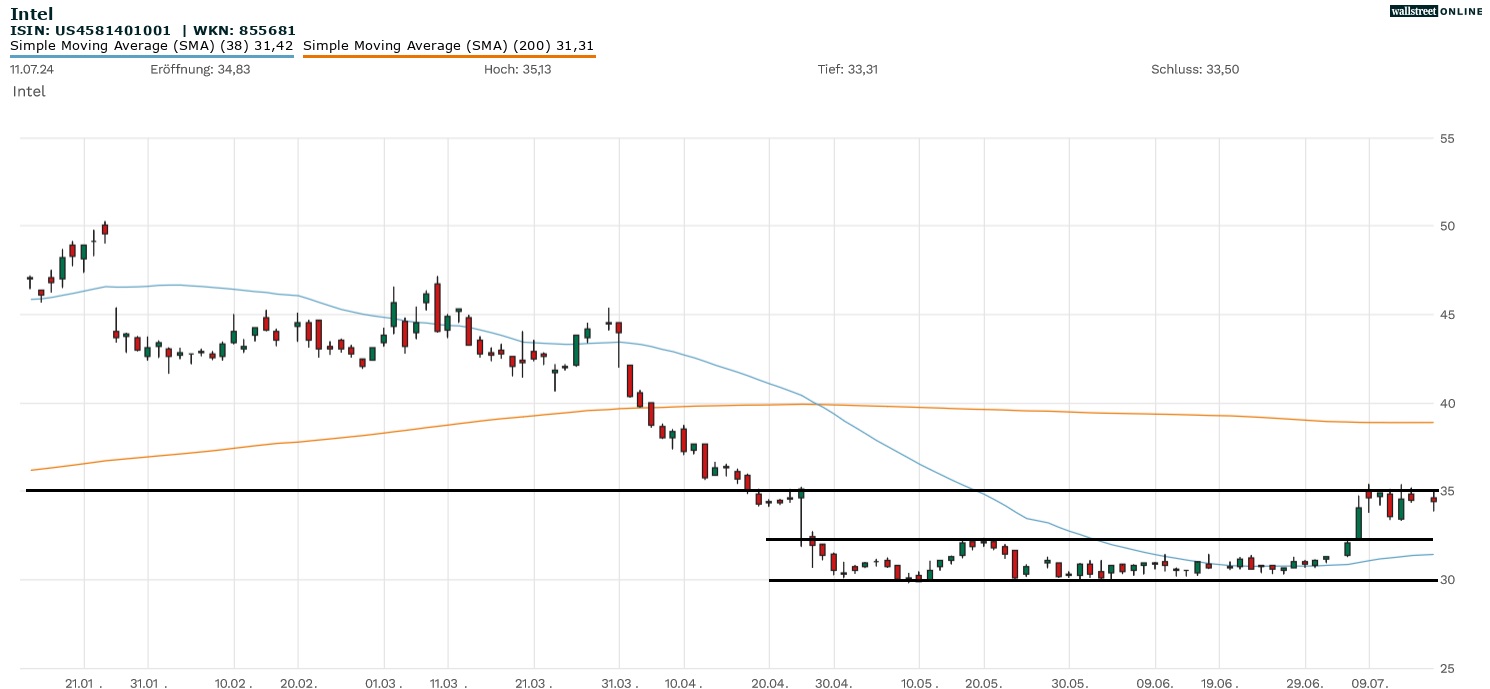Click the 40 price axis label
This screenshot has height=689, width=1490.
click(x=1447, y=404)
